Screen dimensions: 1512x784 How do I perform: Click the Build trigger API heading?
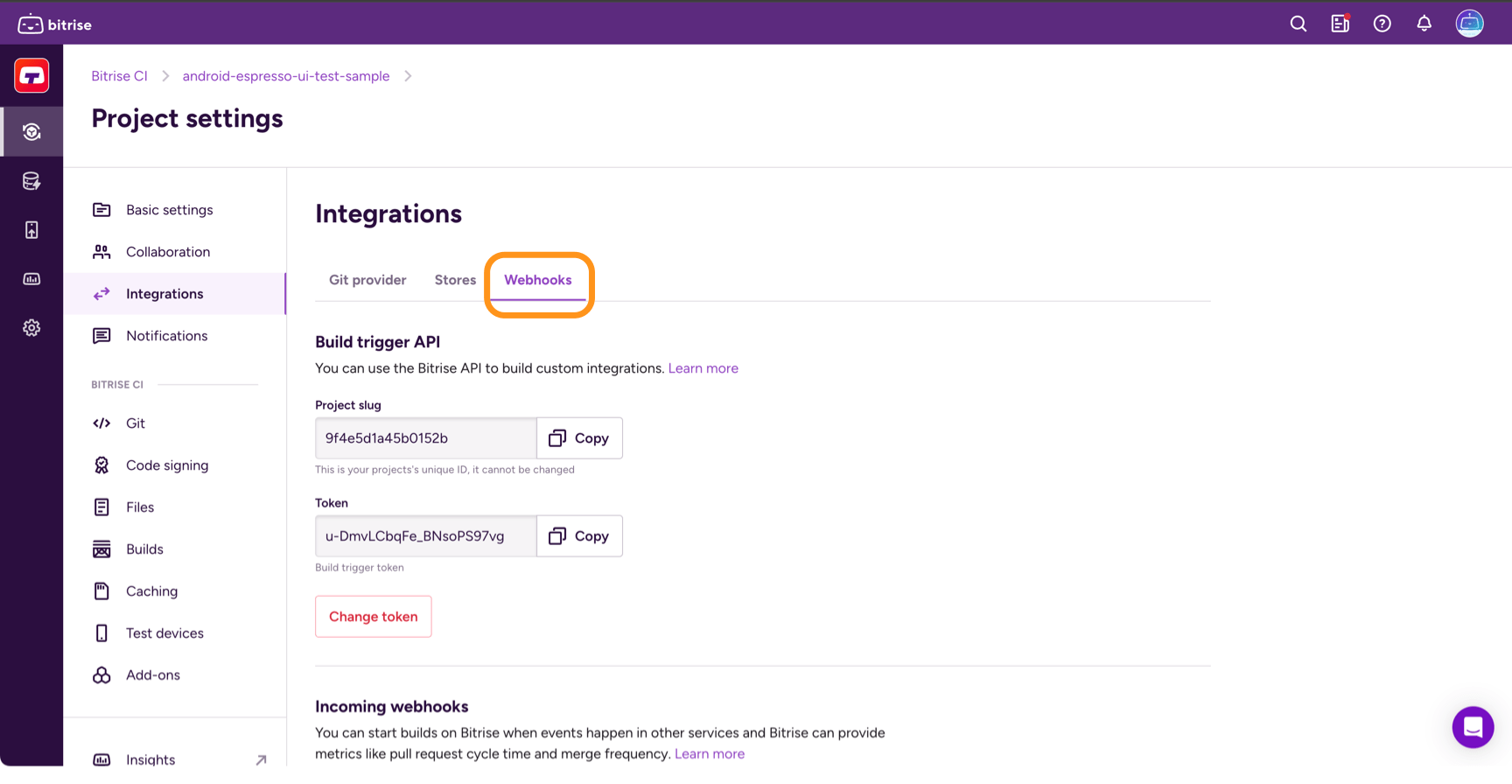coord(378,342)
